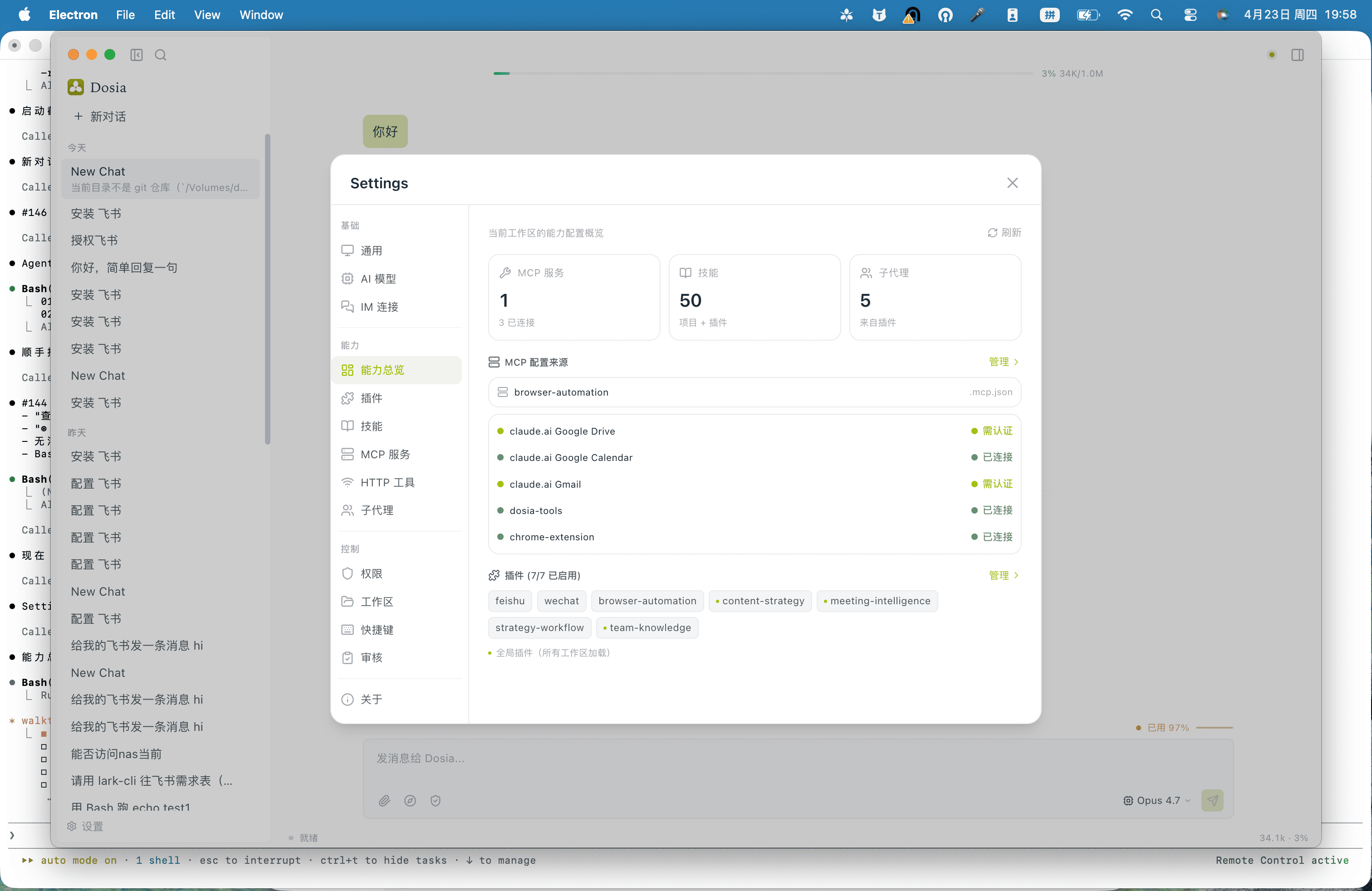
Task: Open the 插件 settings section
Action: click(397, 398)
